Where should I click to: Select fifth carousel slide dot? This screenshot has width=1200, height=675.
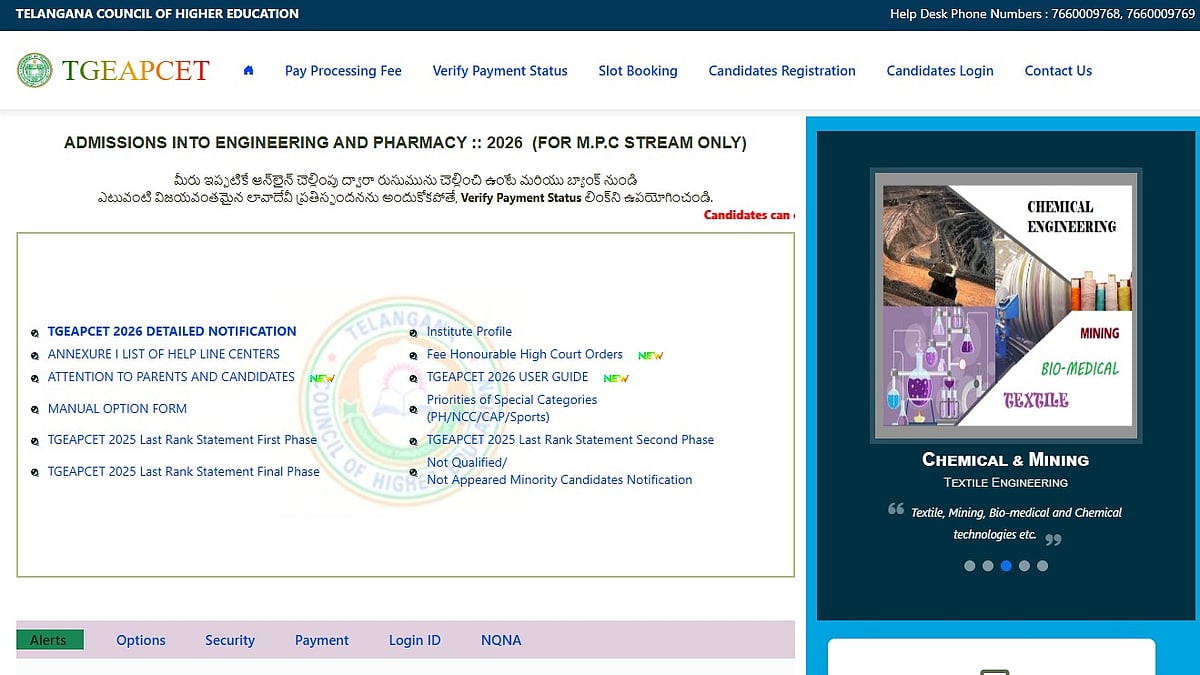point(1042,566)
